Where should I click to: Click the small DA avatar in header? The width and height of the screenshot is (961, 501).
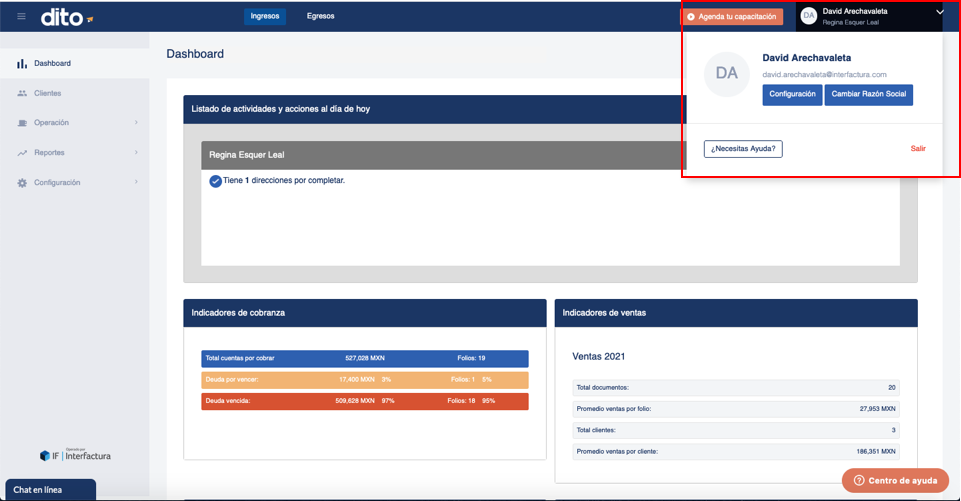tap(809, 16)
